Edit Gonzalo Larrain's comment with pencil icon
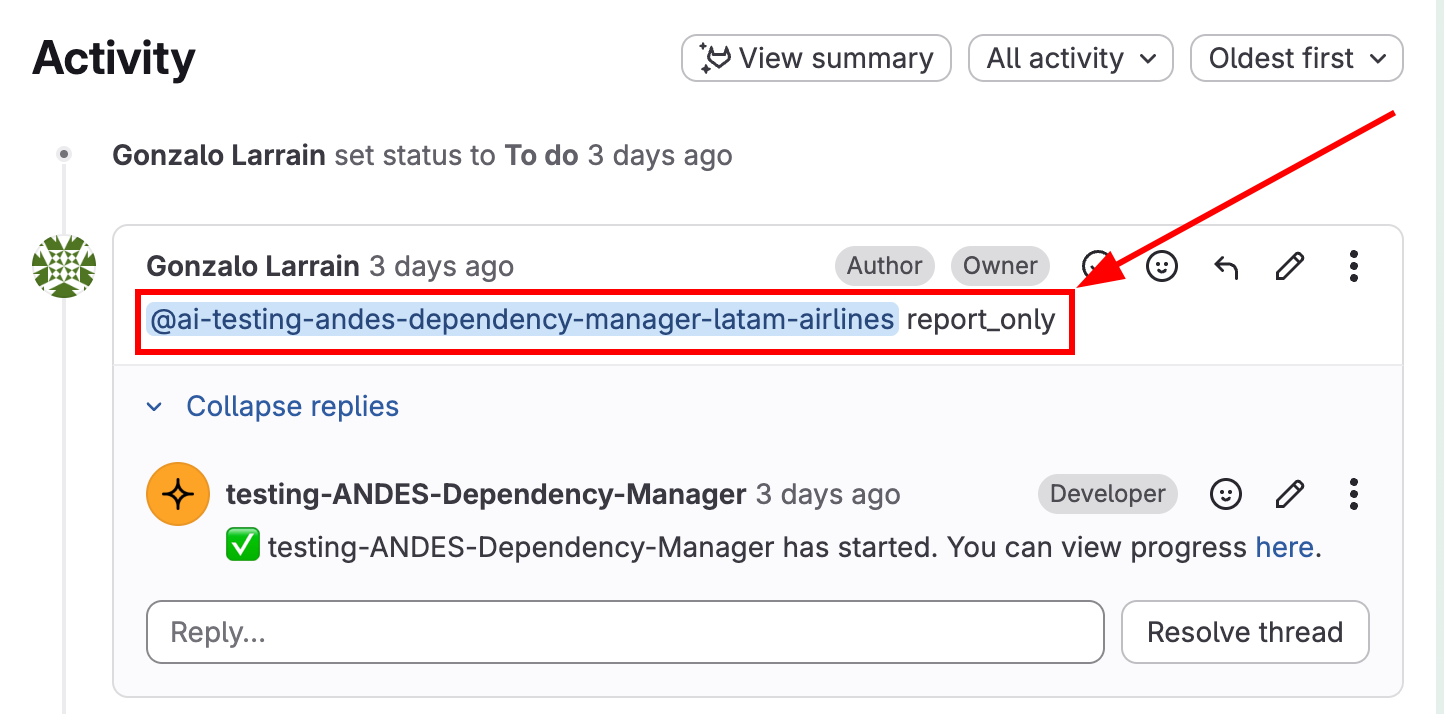 [x=1290, y=266]
